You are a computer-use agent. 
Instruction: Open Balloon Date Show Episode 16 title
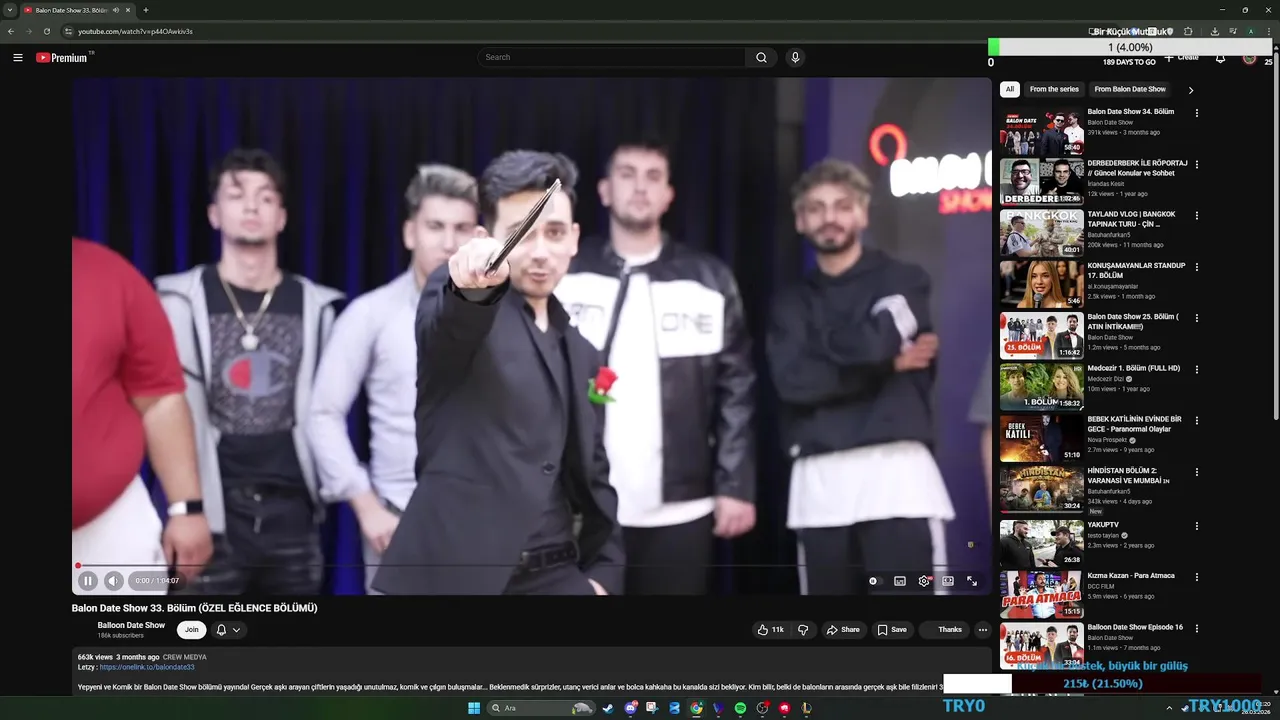[1135, 627]
